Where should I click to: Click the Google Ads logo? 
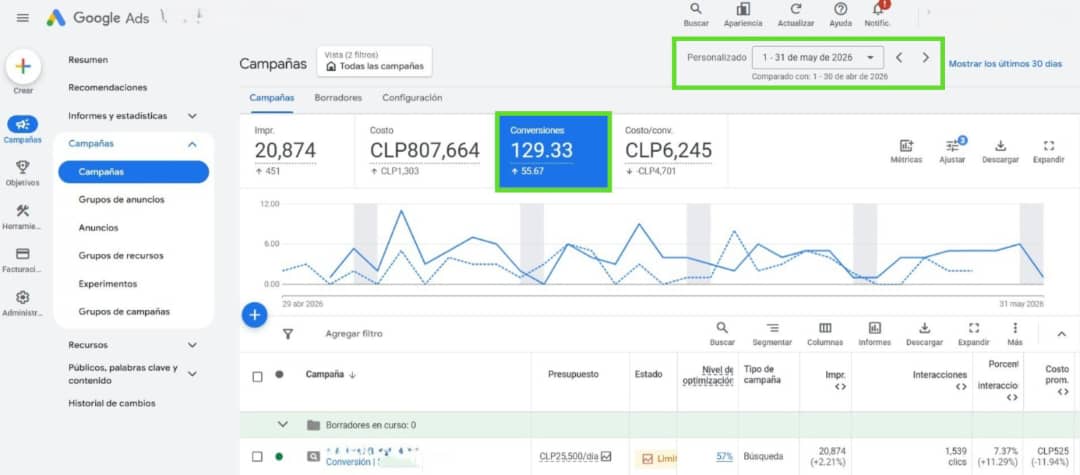click(x=98, y=19)
